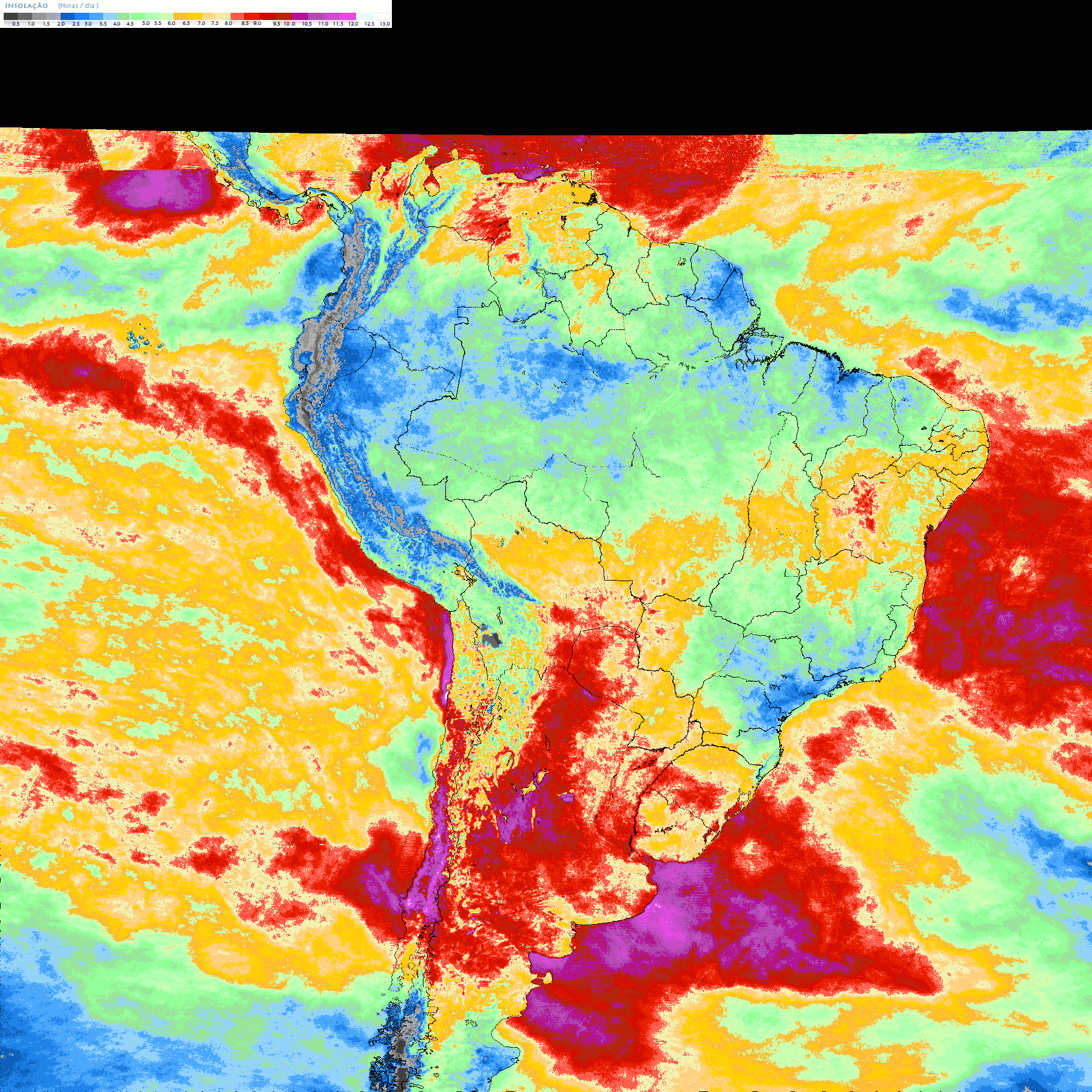Pick the light gray swatch between 1.0 and 1.5
Image resolution: width=1092 pixels, height=1092 pixels.
click(x=39, y=16)
